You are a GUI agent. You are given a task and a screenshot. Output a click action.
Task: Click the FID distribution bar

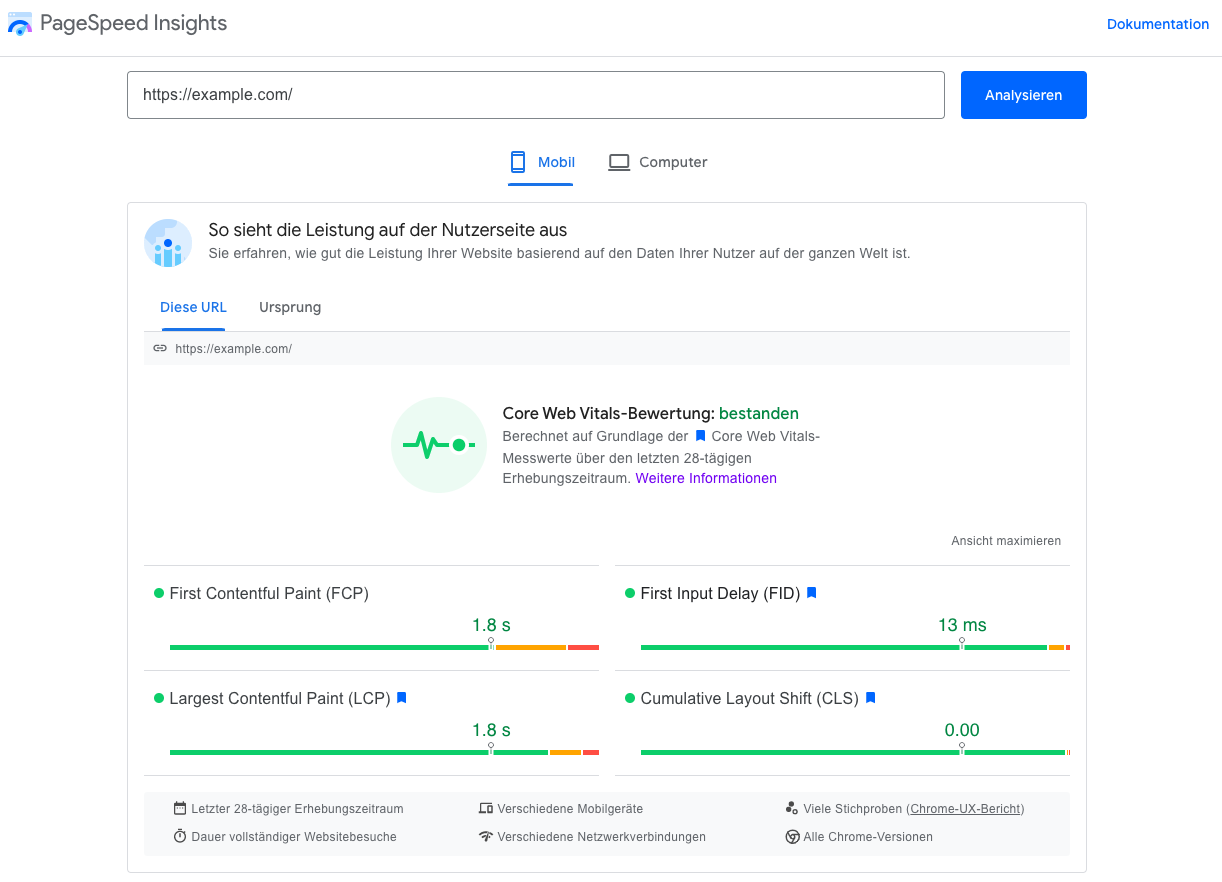click(x=855, y=648)
